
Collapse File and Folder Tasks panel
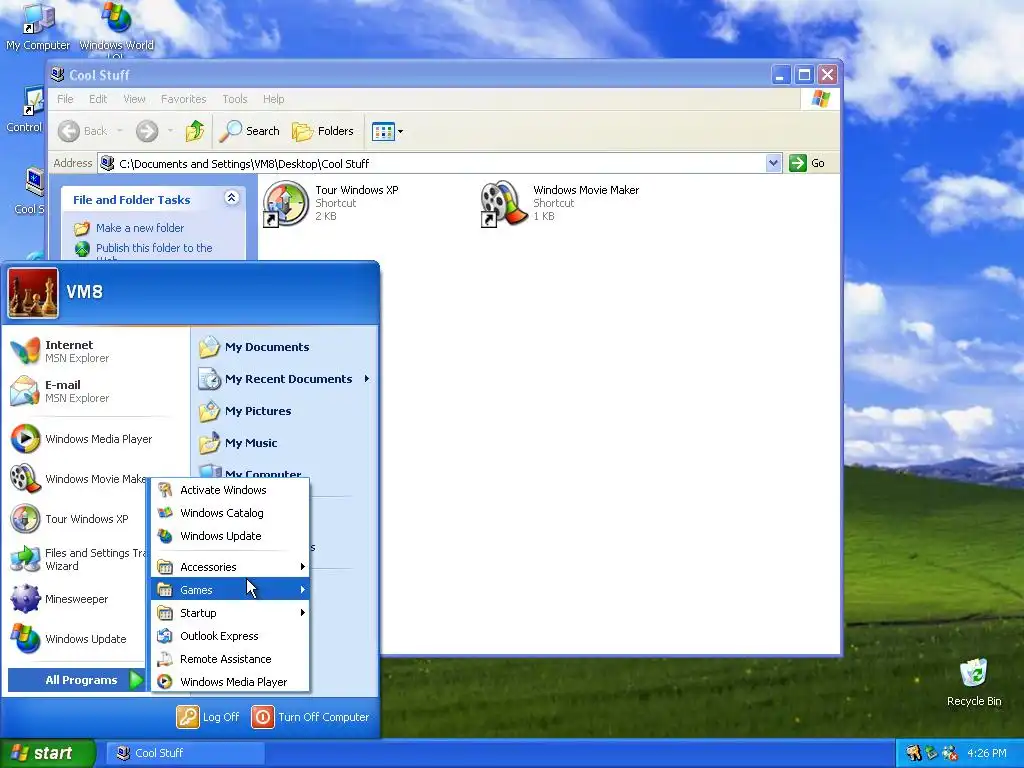(232, 197)
